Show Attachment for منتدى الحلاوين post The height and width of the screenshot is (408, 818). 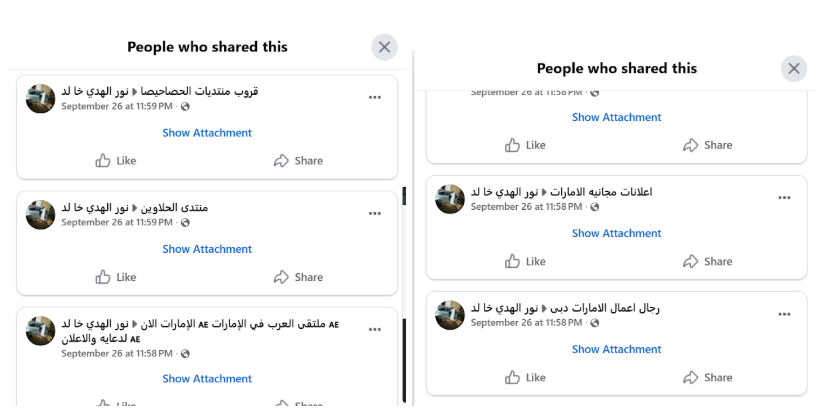[207, 249]
